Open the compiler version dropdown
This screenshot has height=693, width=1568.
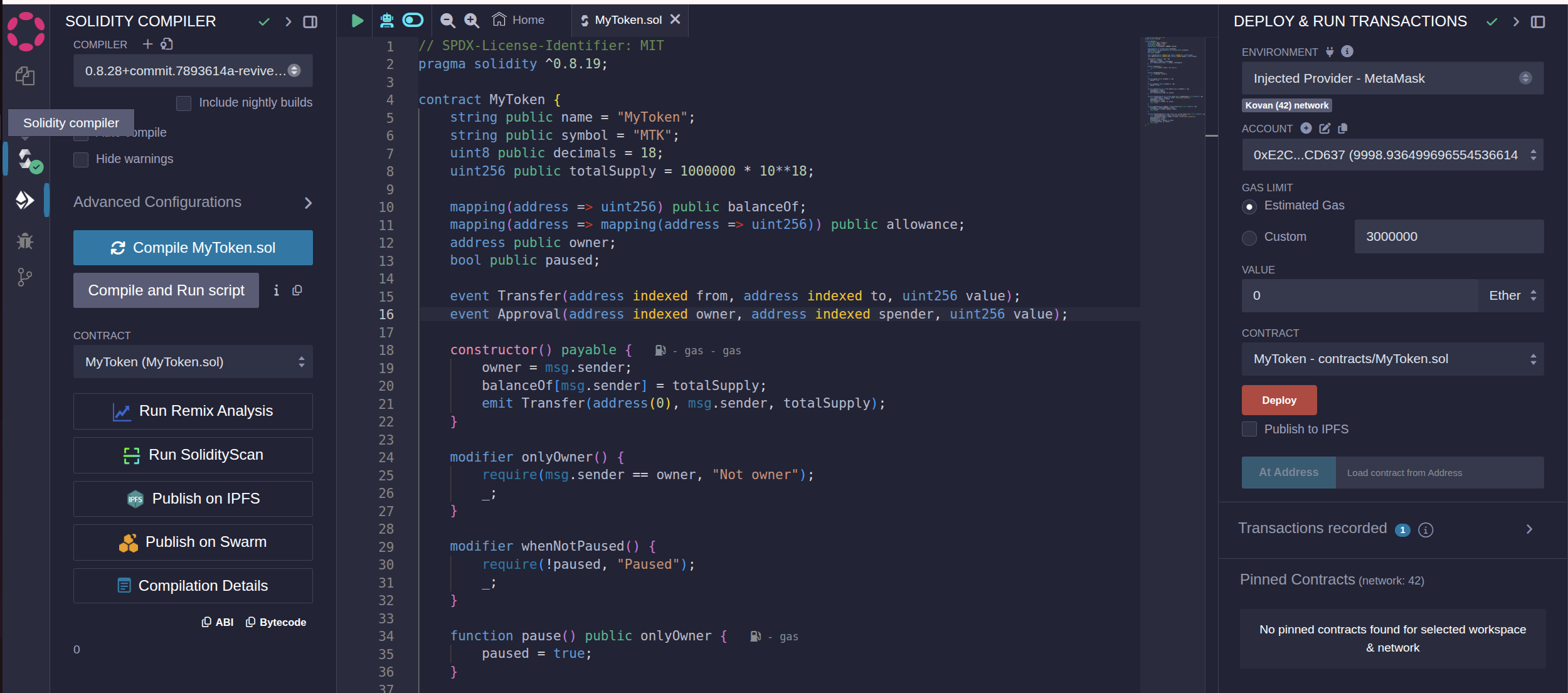click(193, 71)
